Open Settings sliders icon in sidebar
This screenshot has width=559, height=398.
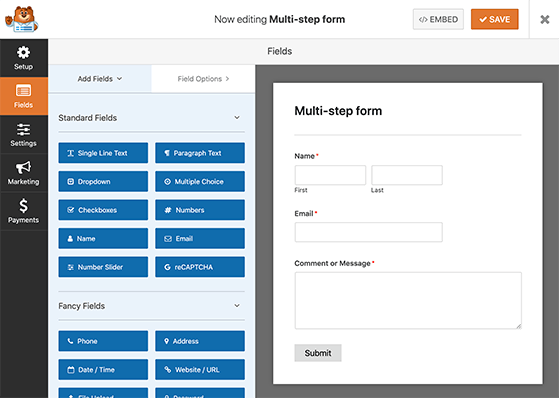[x=24, y=129]
